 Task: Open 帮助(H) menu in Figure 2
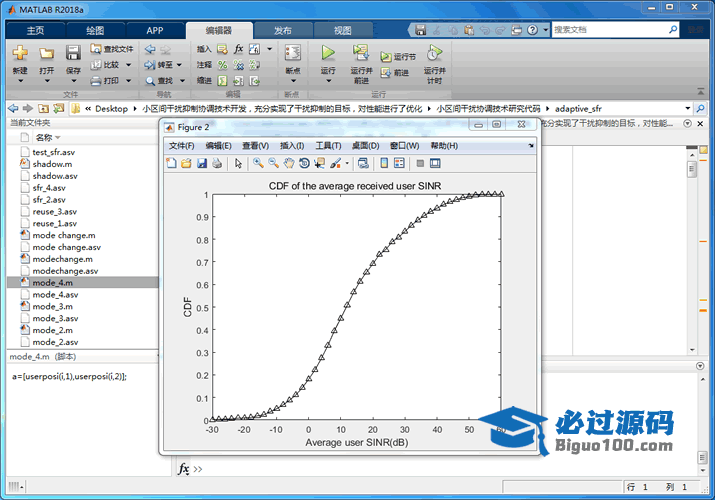click(444, 145)
